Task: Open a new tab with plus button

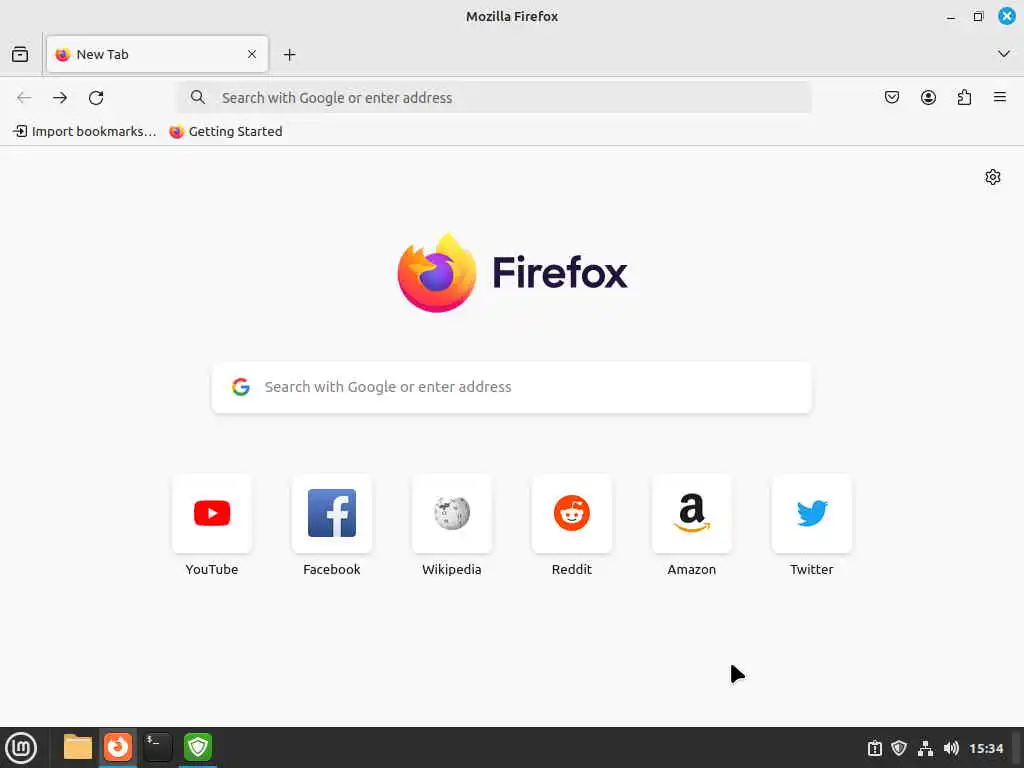Action: 289,54
